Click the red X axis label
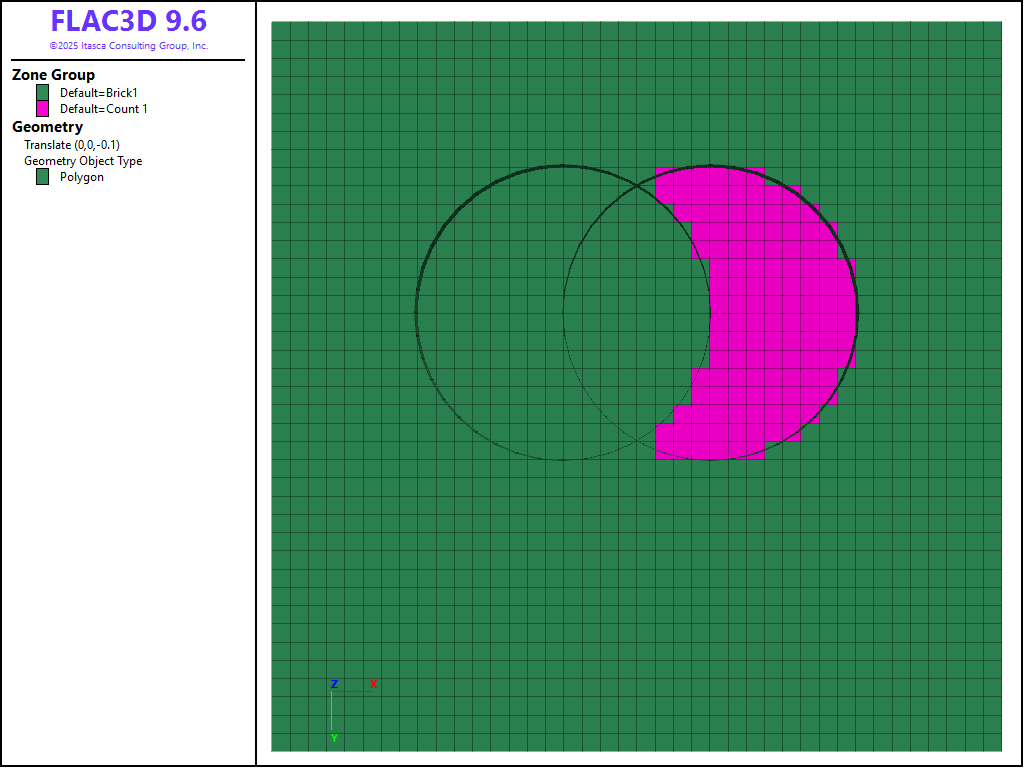 click(373, 684)
